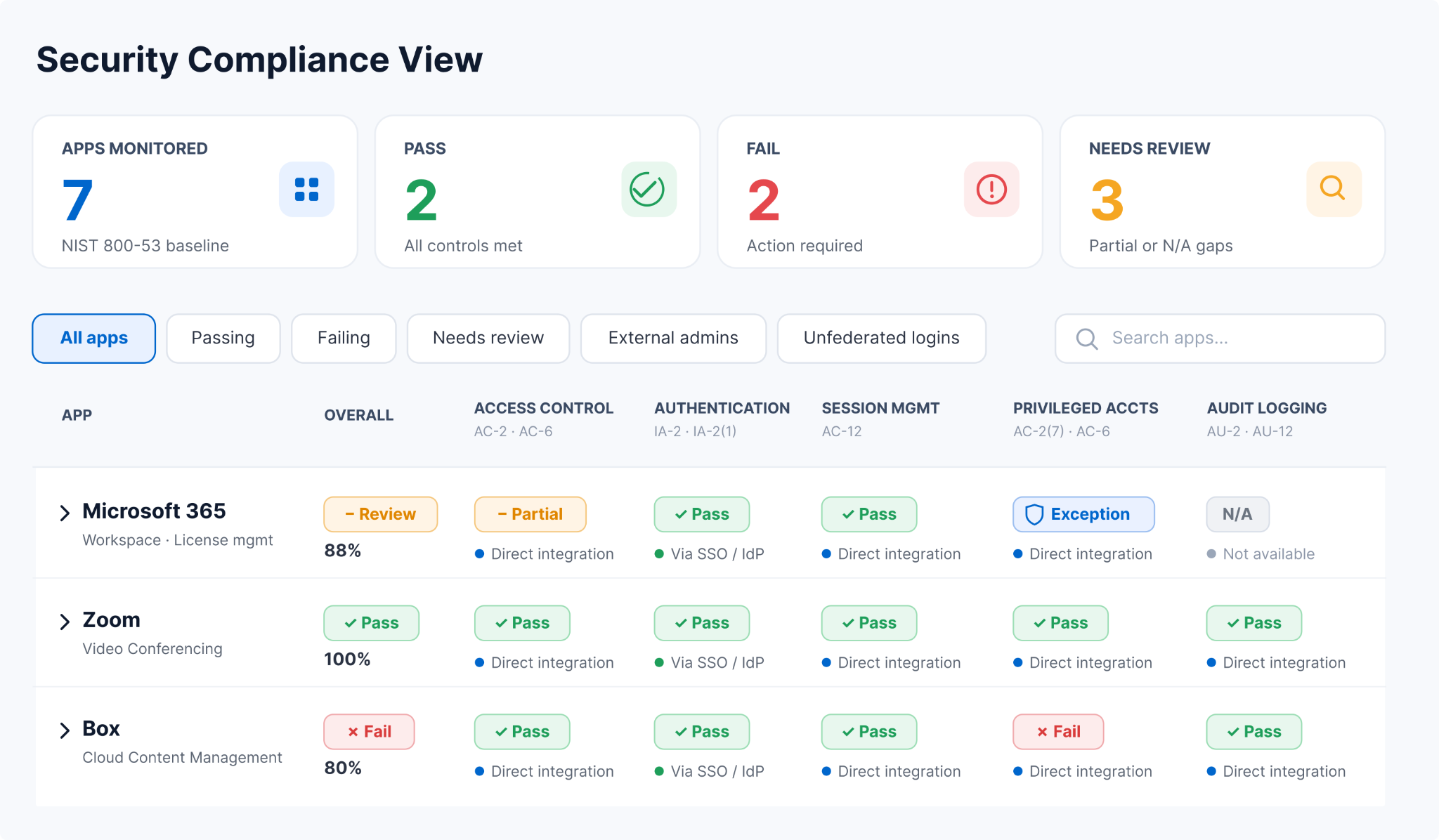Click the Microsoft 365 Review overall badge

coord(381,514)
